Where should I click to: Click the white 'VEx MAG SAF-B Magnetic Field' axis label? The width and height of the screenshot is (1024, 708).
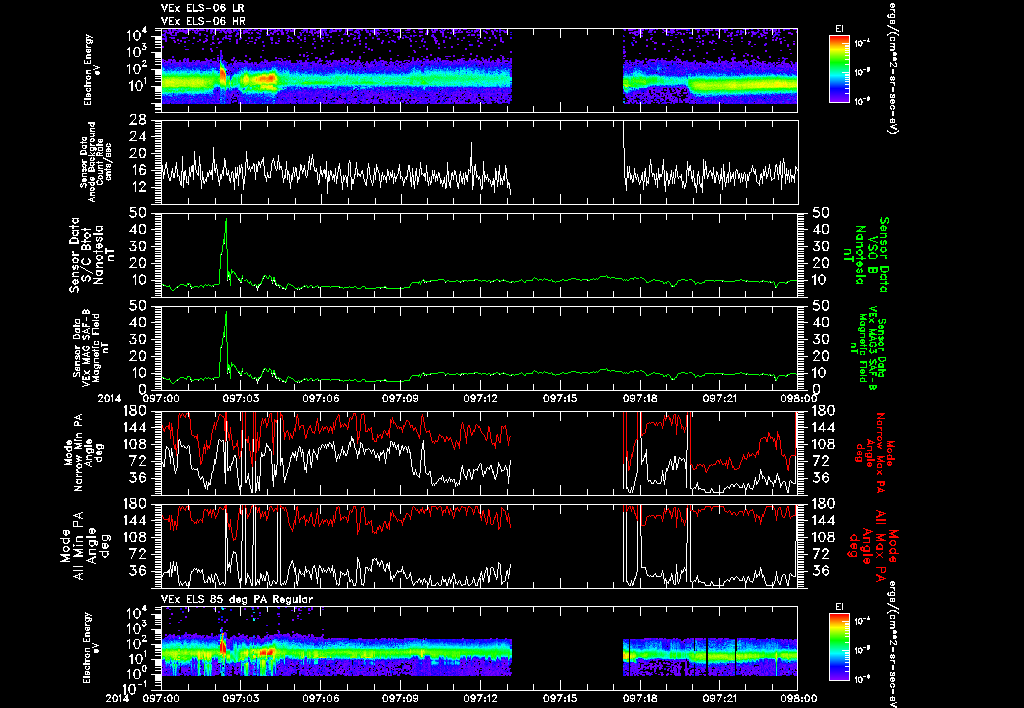point(91,348)
